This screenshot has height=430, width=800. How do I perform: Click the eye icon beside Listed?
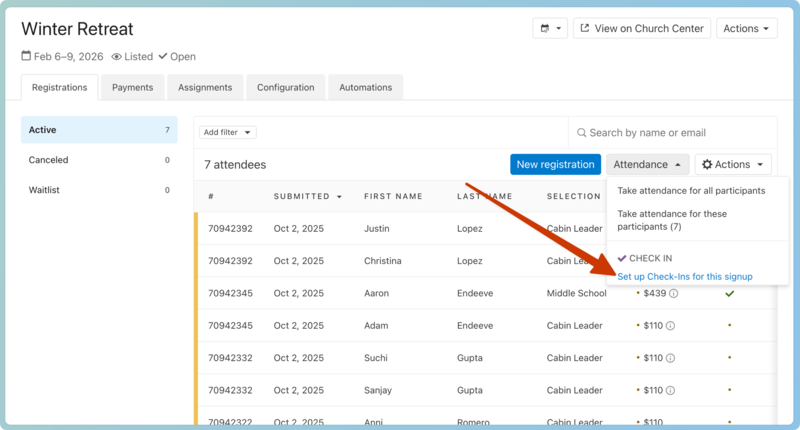tap(116, 57)
